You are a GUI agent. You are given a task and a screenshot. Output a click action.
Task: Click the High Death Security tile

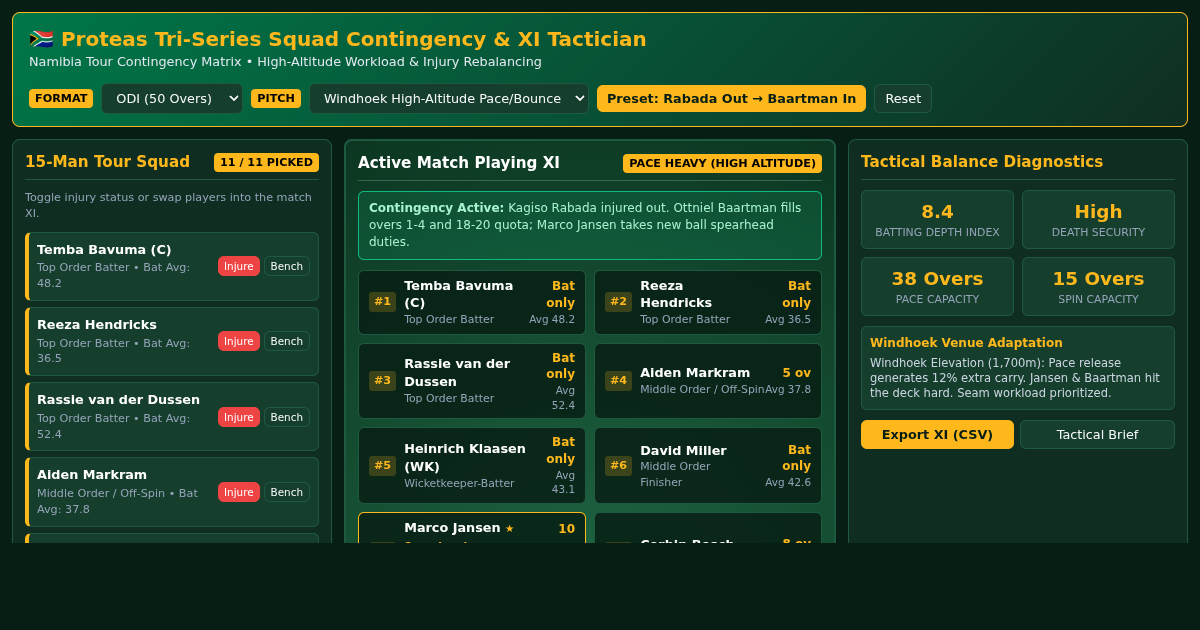pyautogui.click(x=1098, y=219)
